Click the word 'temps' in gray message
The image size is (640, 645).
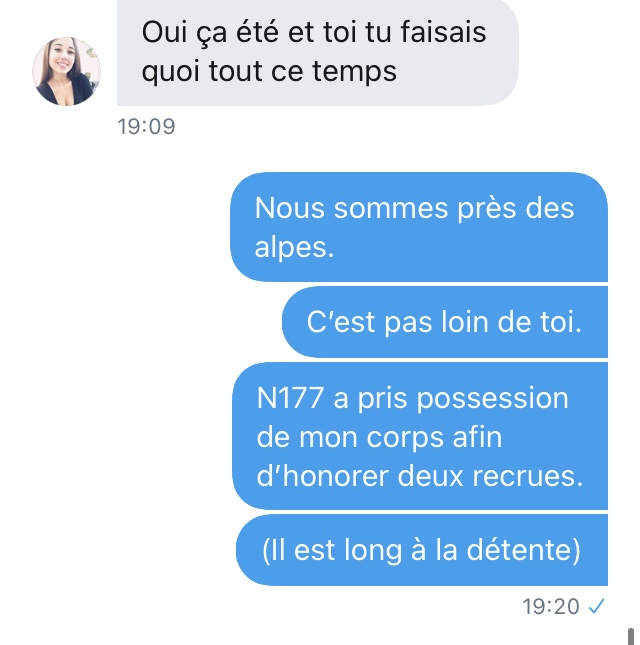pos(354,71)
